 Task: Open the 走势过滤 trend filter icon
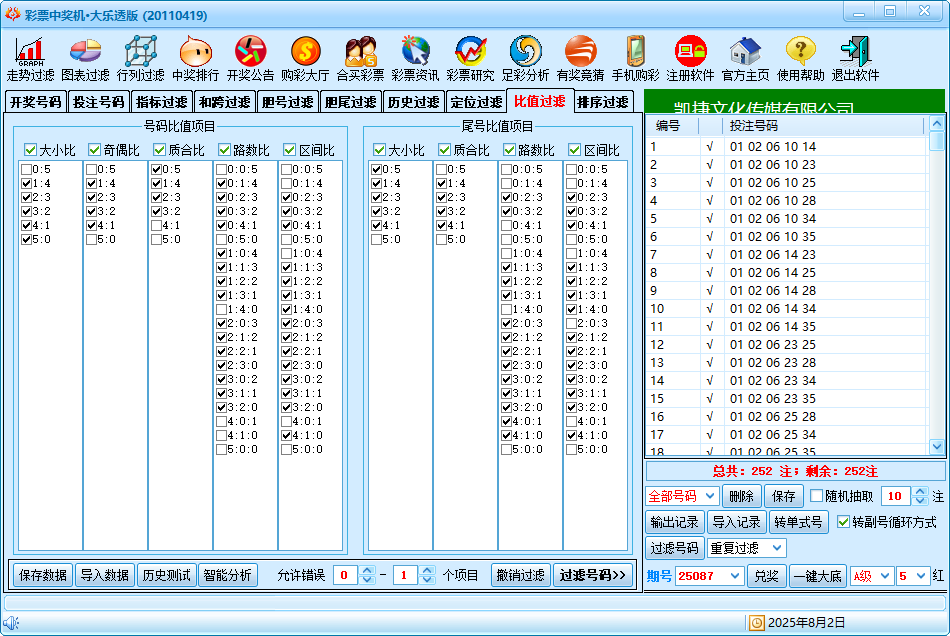[30, 58]
